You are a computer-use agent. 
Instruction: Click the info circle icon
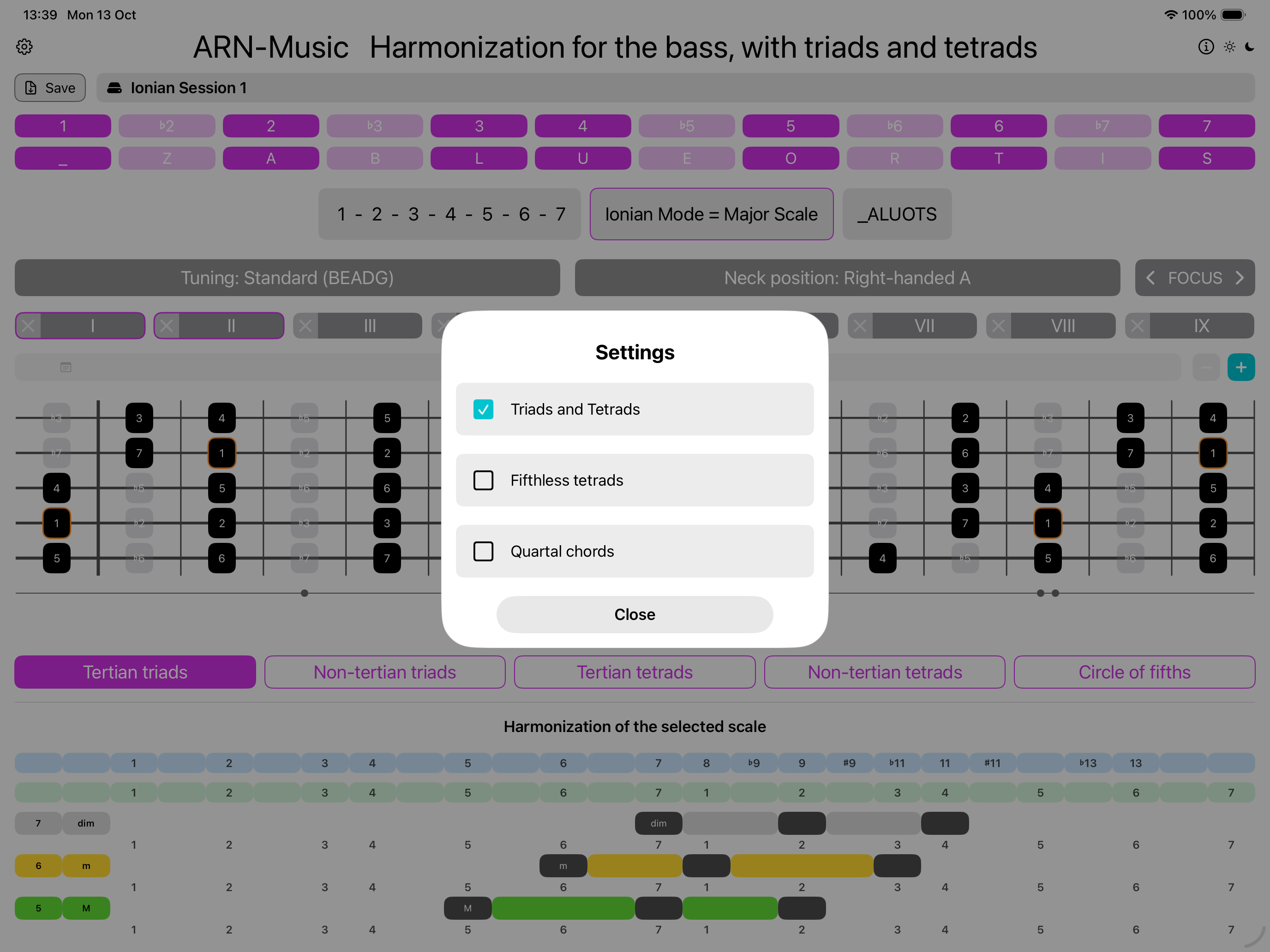click(1206, 47)
